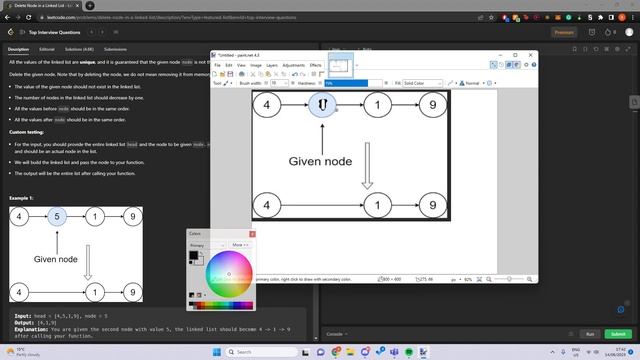The image size is (640, 360).
Task: Toggle the pixel grid icon in paint.net
Action: [x=313, y=74]
